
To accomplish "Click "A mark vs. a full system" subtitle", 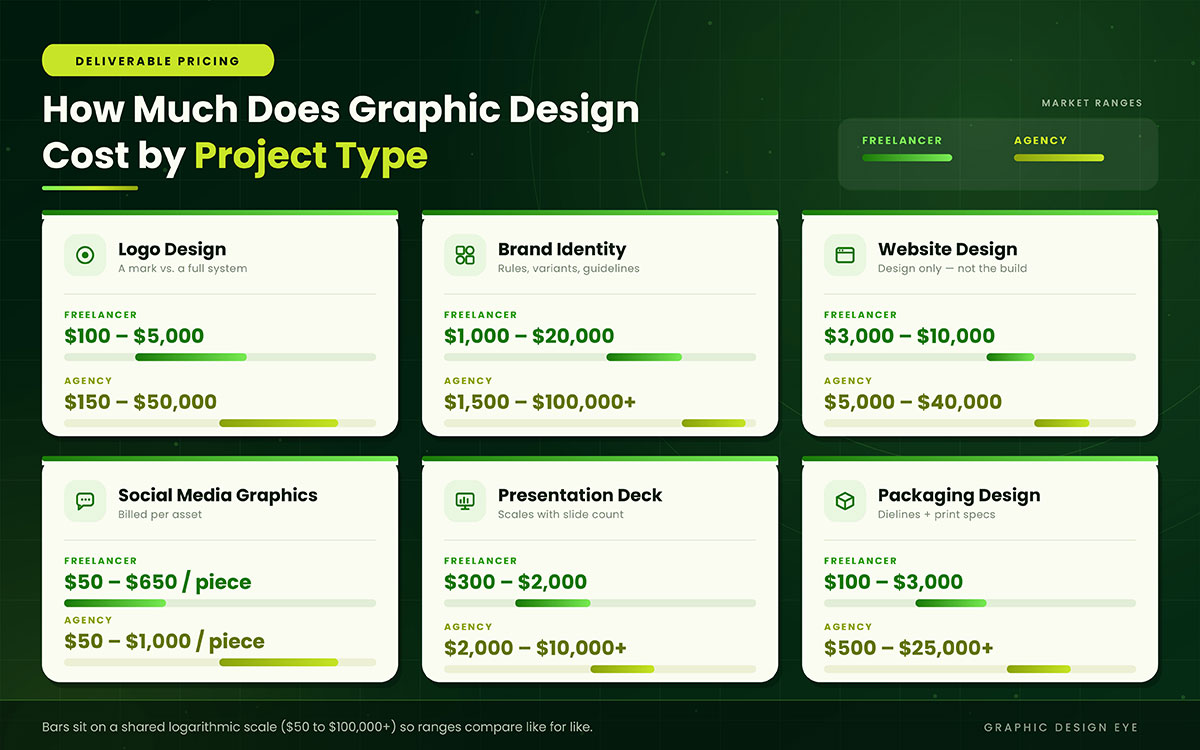I will tap(183, 269).
